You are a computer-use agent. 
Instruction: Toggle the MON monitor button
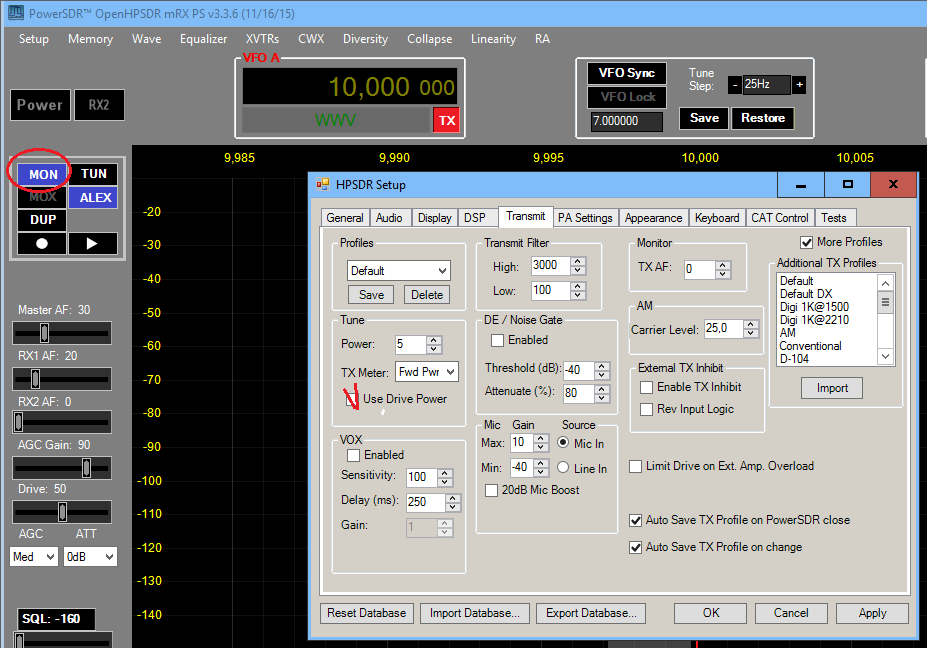coord(43,174)
